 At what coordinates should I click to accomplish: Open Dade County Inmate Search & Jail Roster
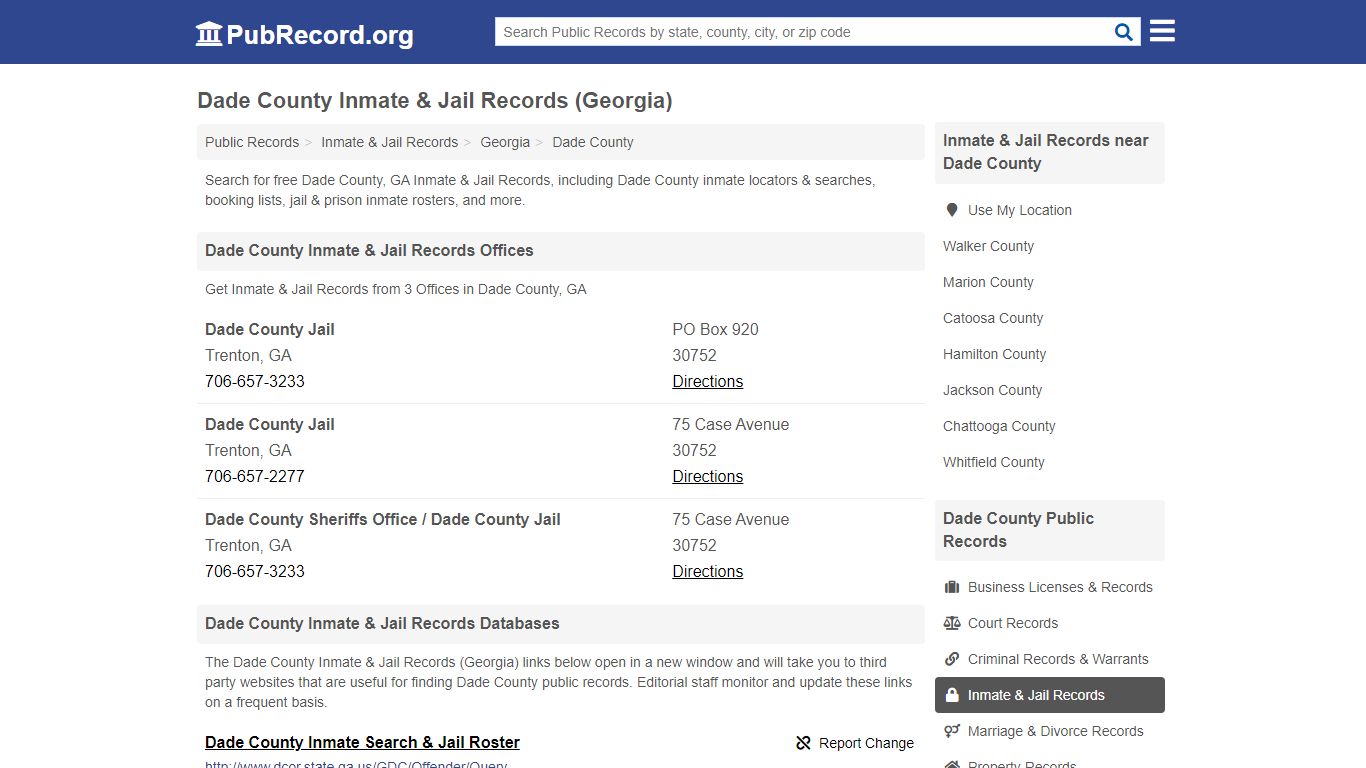(x=362, y=742)
